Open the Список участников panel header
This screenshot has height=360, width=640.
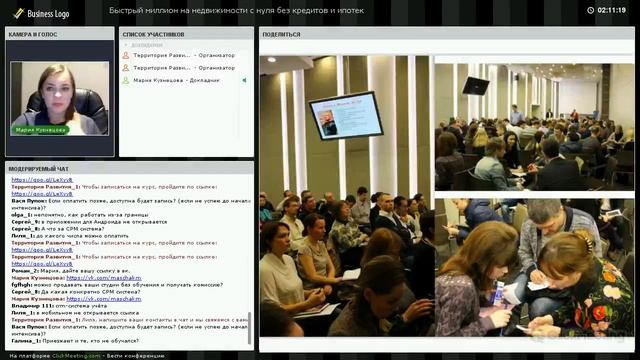point(186,34)
